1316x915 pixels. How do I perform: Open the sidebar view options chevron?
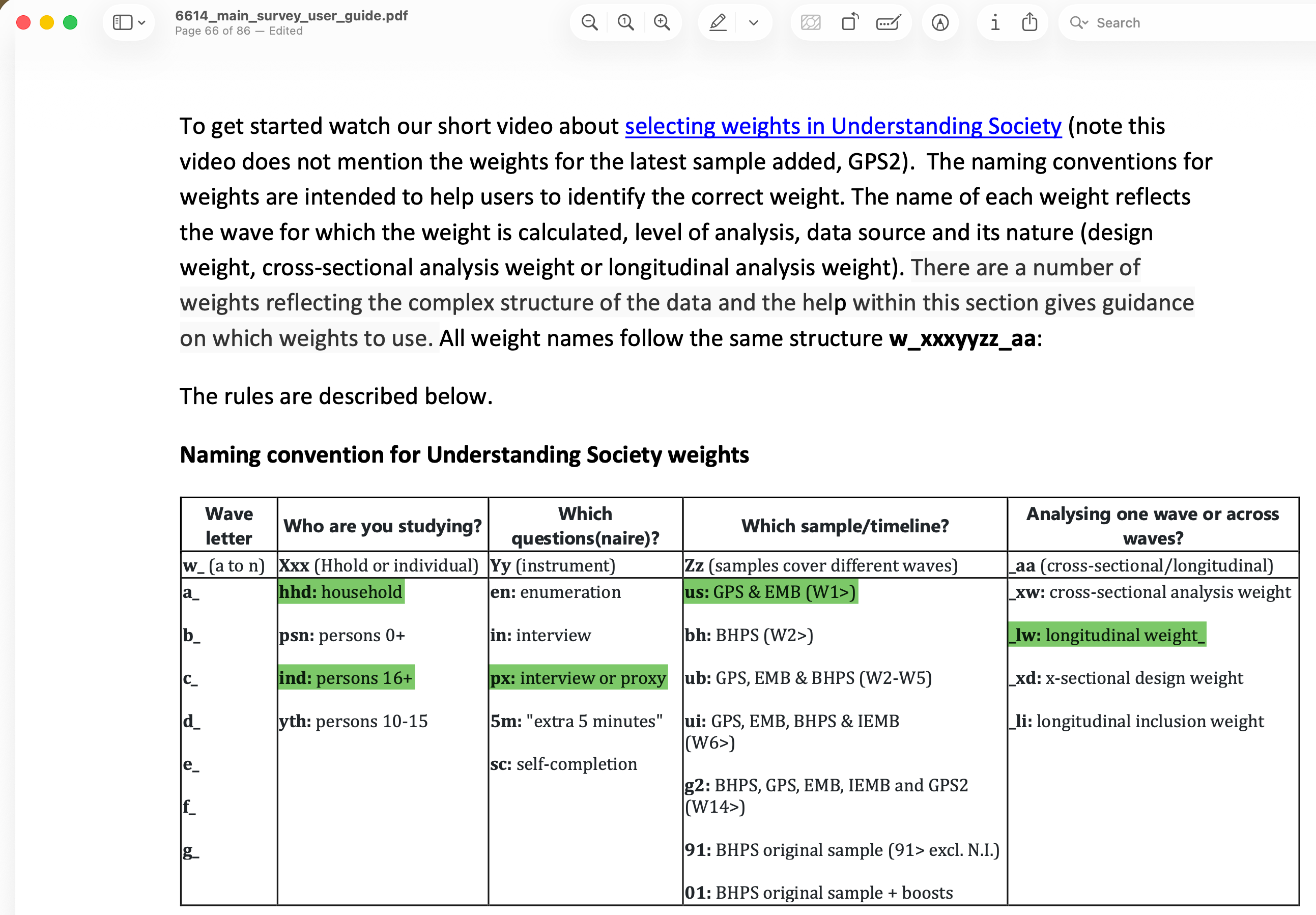click(141, 22)
